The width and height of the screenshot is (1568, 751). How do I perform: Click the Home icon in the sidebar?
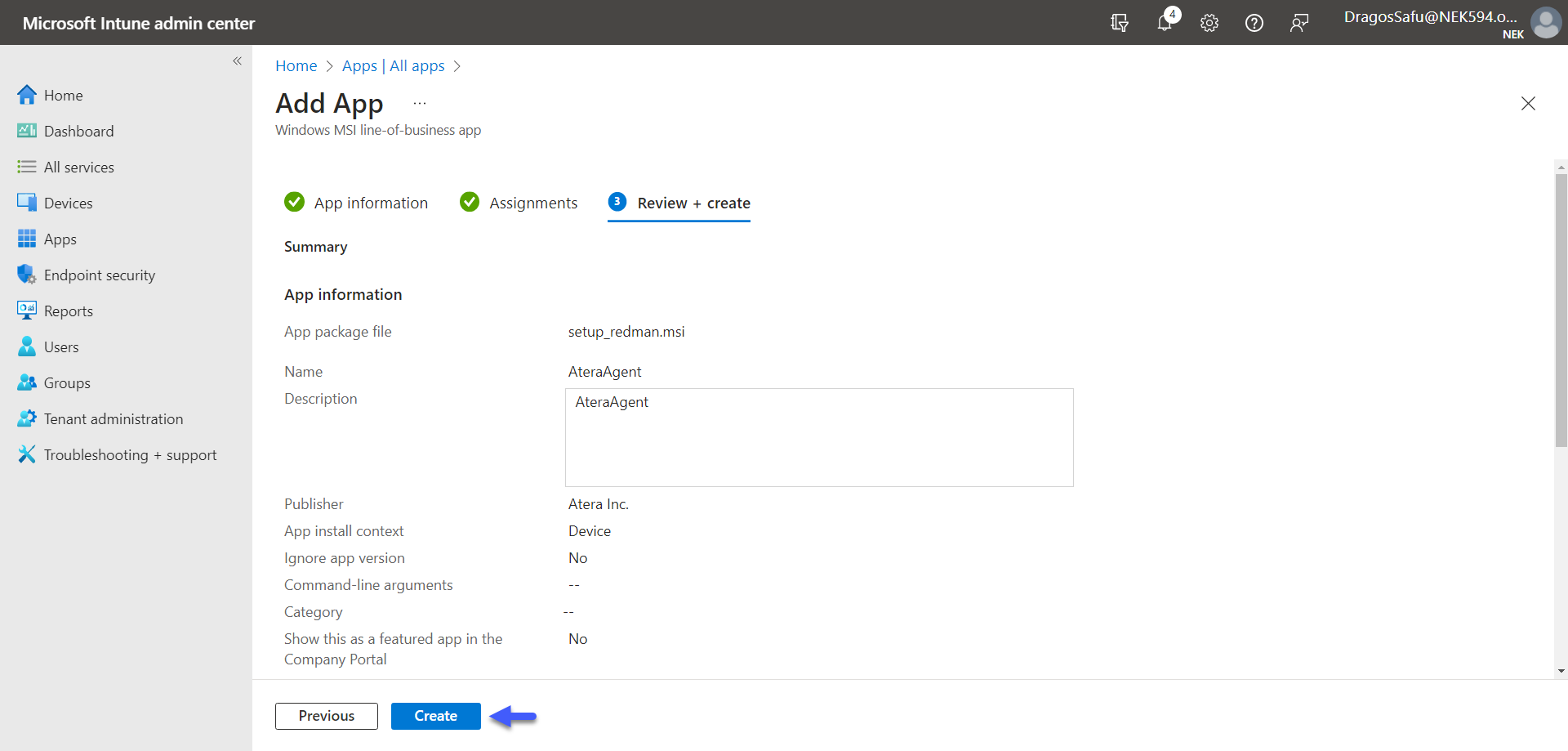(x=27, y=95)
